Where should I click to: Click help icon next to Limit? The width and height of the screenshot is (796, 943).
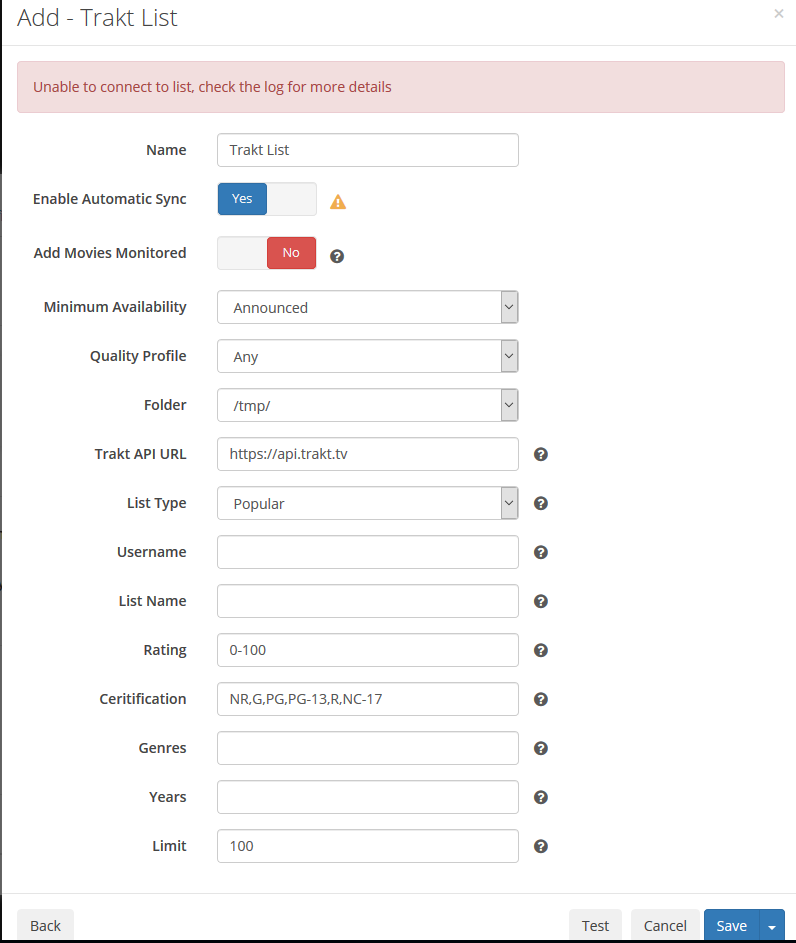click(541, 846)
